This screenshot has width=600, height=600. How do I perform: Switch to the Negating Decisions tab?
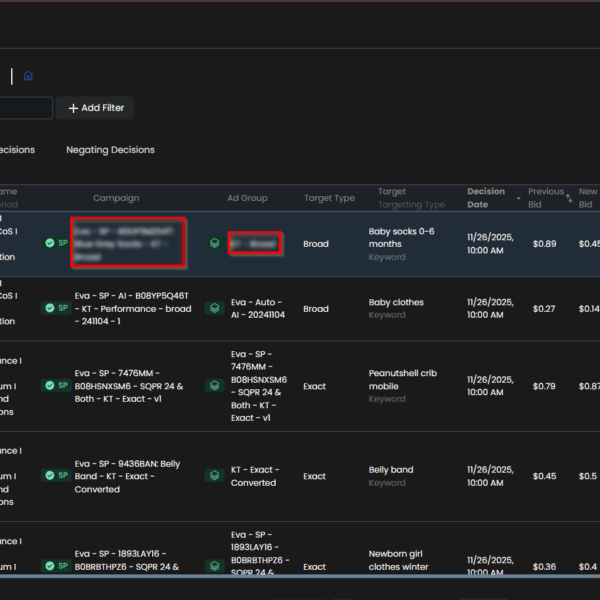pos(110,150)
